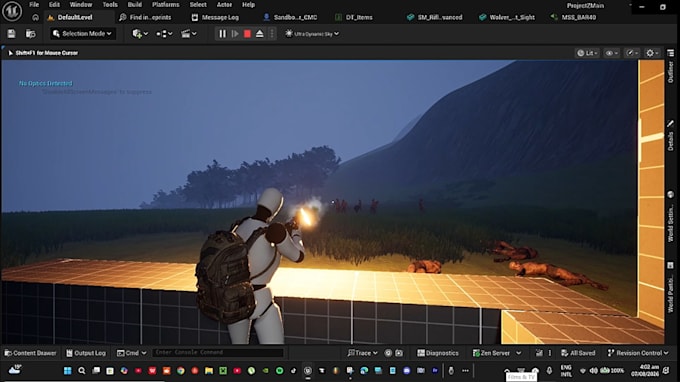Open the Ultra Dynamic Sky dropdown

pos(312,33)
